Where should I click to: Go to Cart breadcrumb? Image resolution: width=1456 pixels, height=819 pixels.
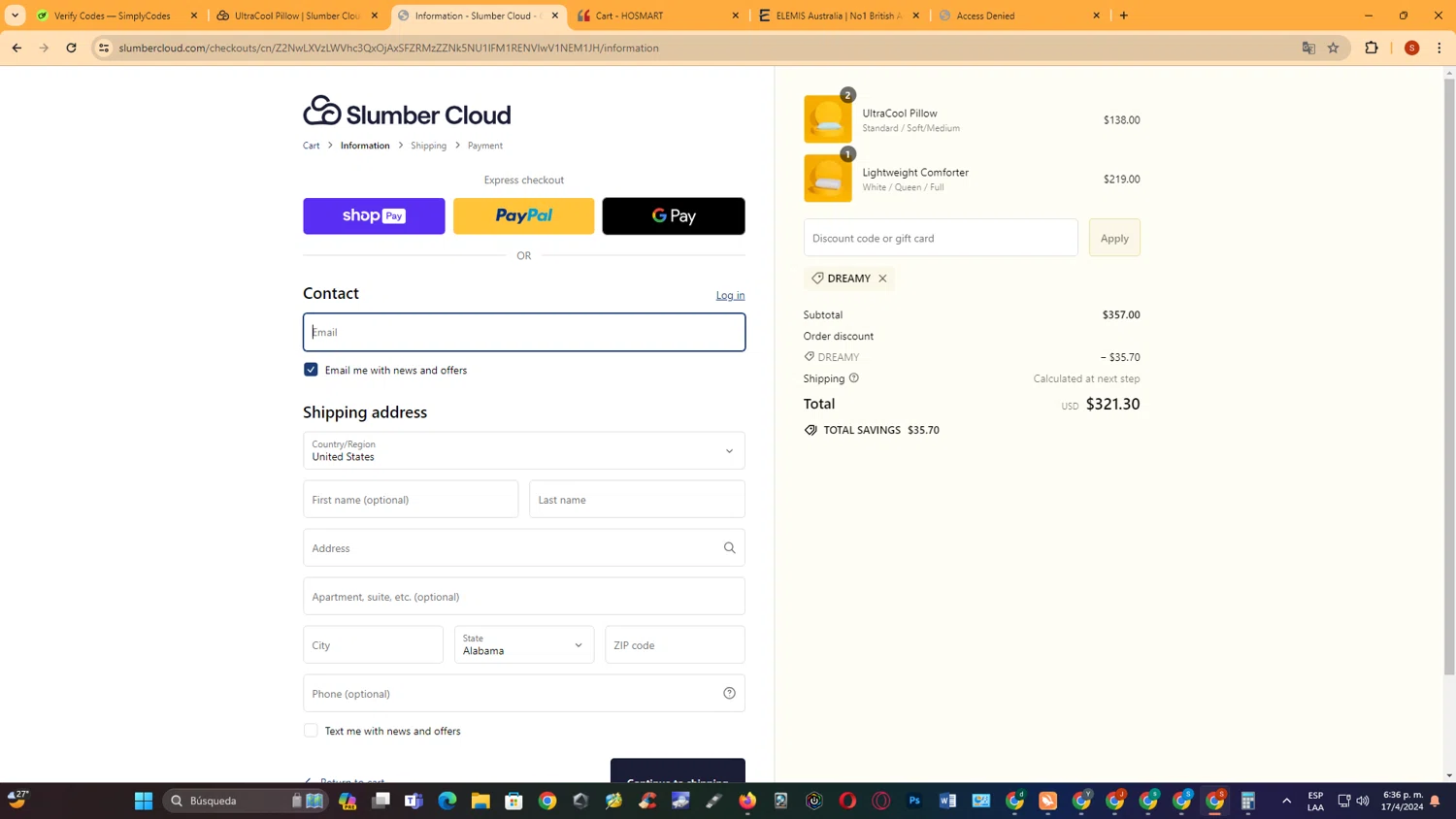pos(311,146)
